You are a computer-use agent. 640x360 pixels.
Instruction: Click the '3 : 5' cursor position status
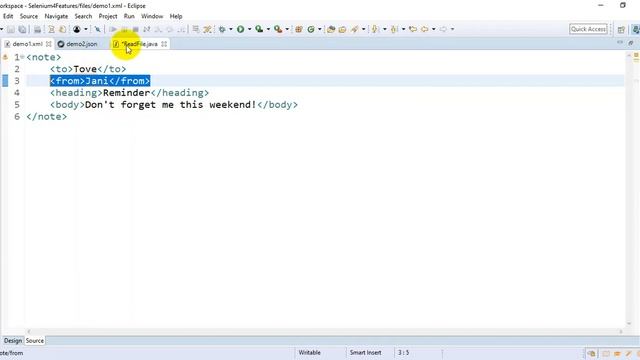click(403, 353)
